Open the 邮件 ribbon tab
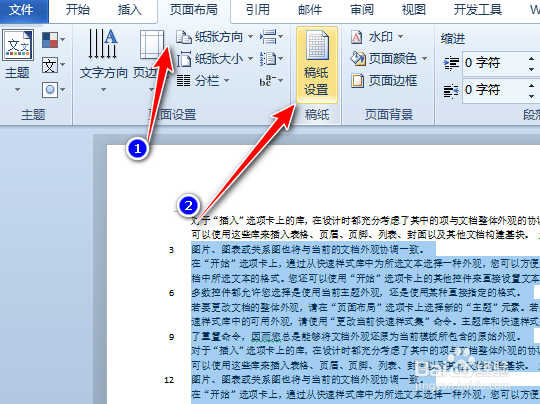The height and width of the screenshot is (404, 540). pyautogui.click(x=310, y=10)
